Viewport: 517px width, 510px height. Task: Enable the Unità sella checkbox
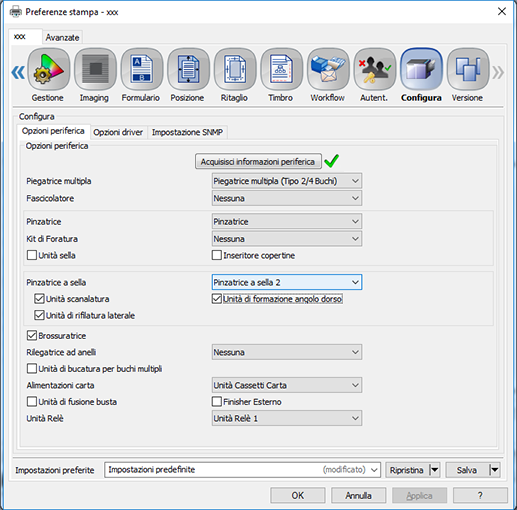coord(32,255)
